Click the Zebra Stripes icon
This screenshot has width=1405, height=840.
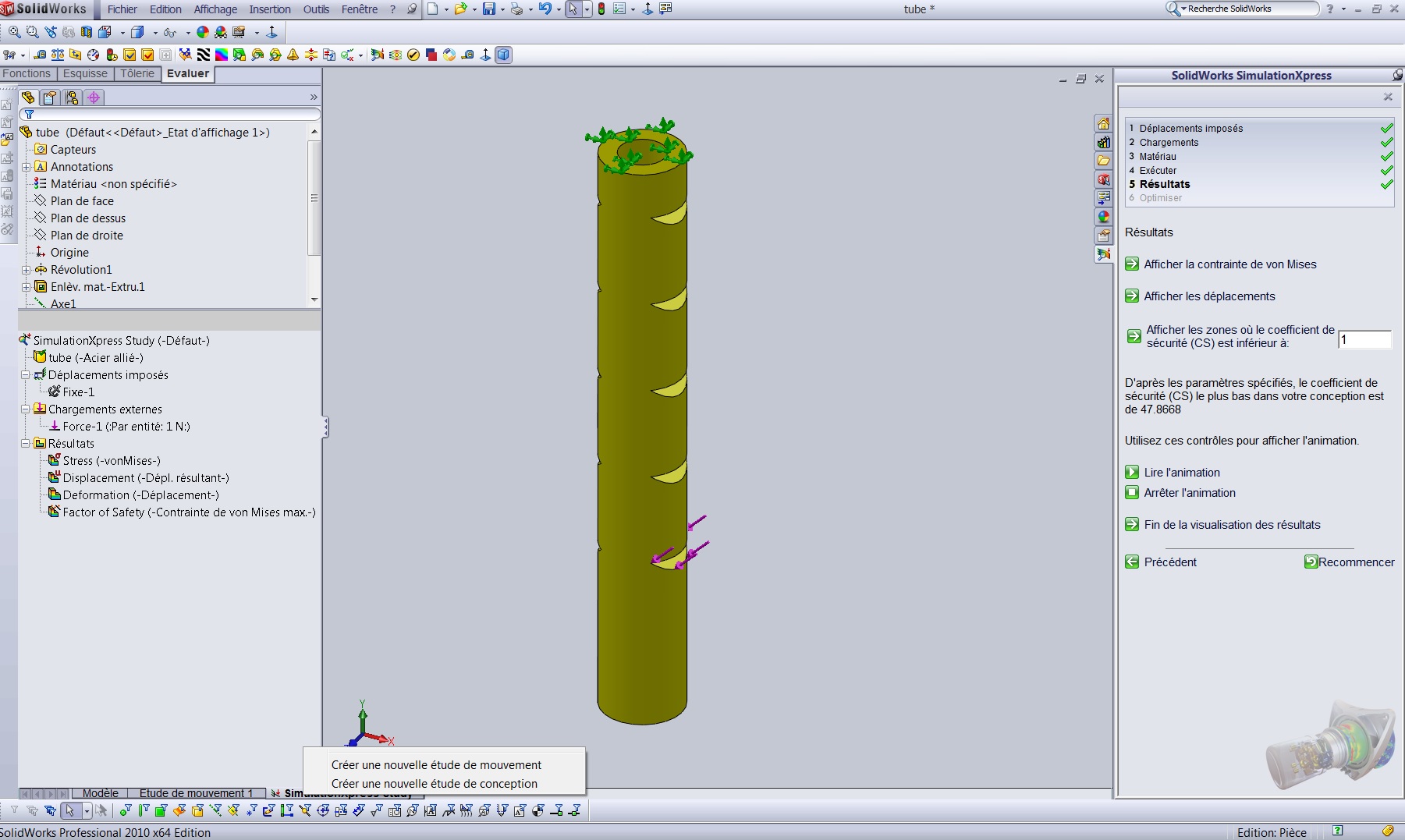(204, 55)
